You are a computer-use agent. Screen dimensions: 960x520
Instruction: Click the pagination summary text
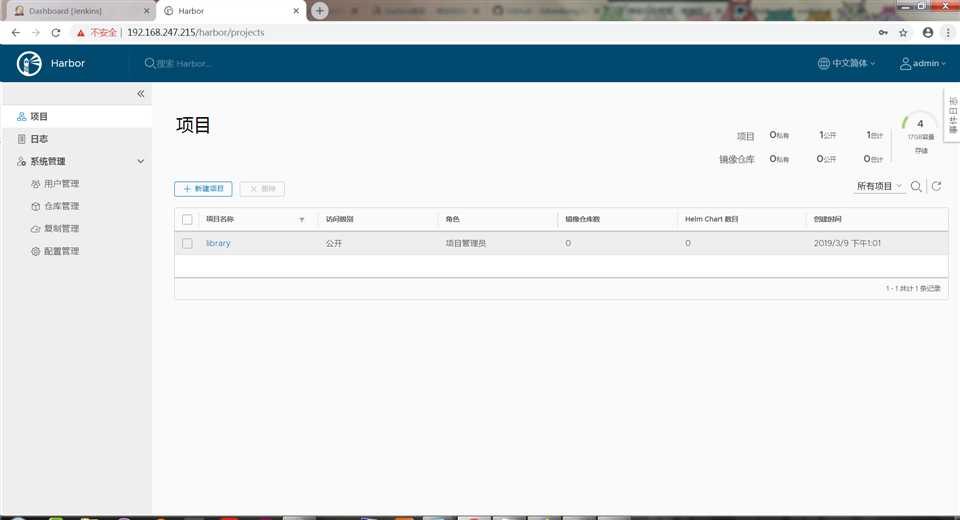tap(913, 288)
